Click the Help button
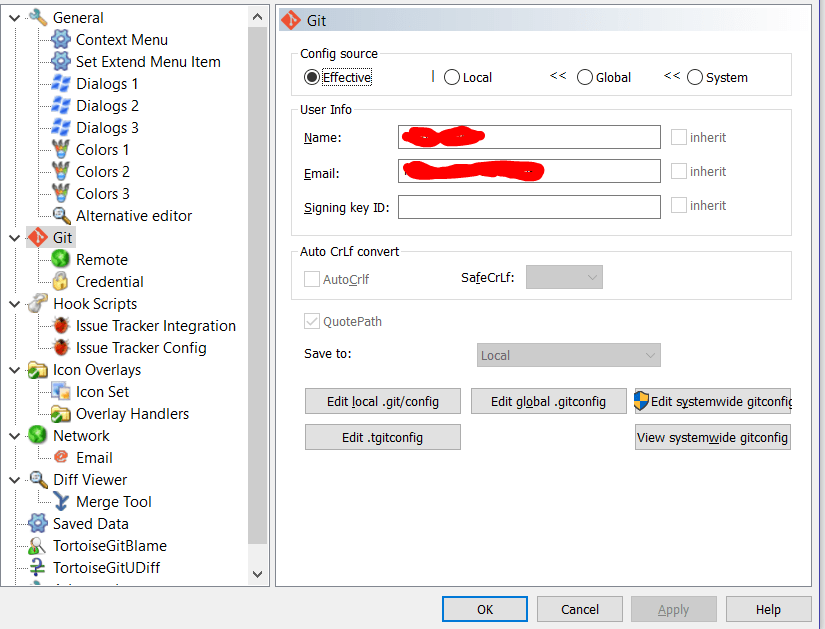The height and width of the screenshot is (629, 825). pyautogui.click(x=768, y=609)
